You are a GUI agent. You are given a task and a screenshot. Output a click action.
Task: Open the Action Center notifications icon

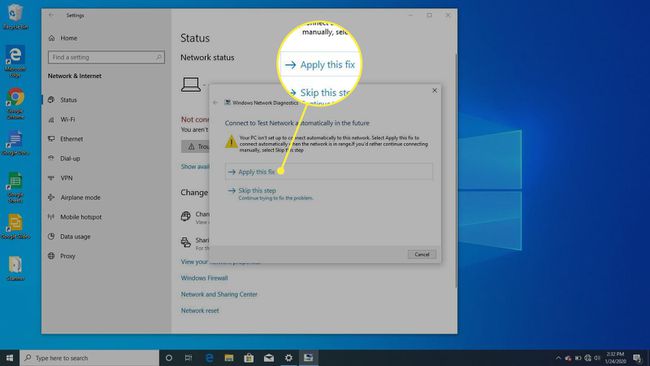click(637, 358)
